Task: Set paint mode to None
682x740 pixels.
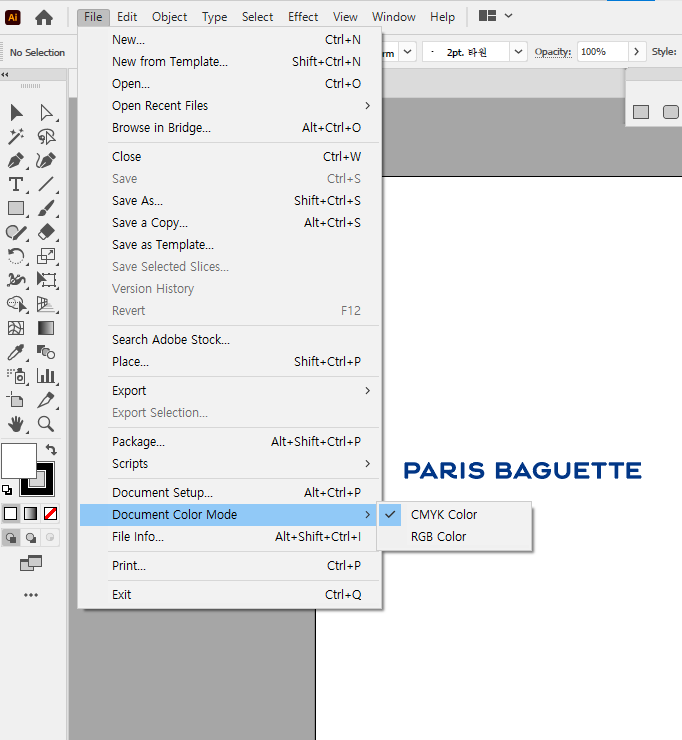Action: click(x=51, y=513)
